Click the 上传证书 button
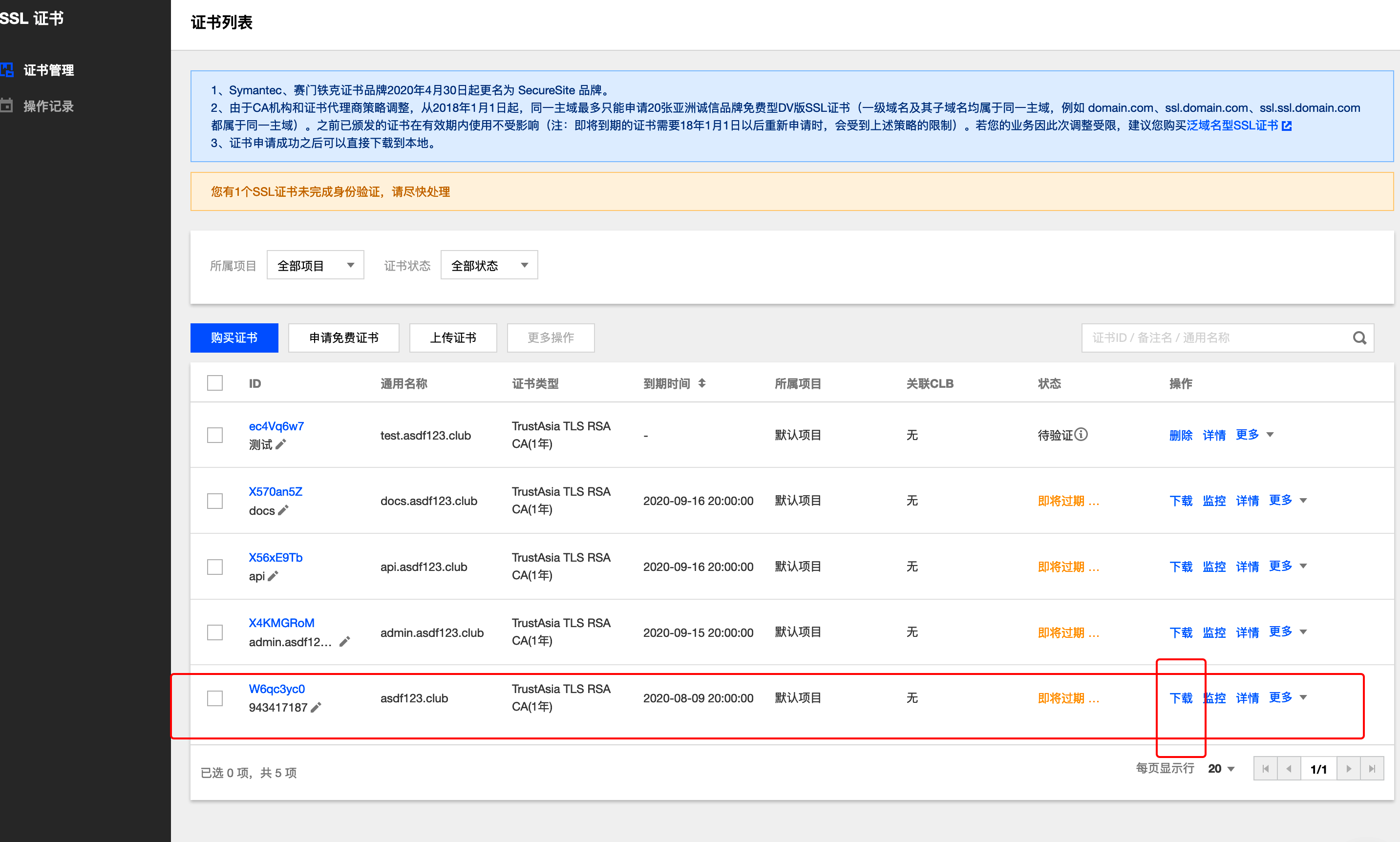 tap(453, 337)
